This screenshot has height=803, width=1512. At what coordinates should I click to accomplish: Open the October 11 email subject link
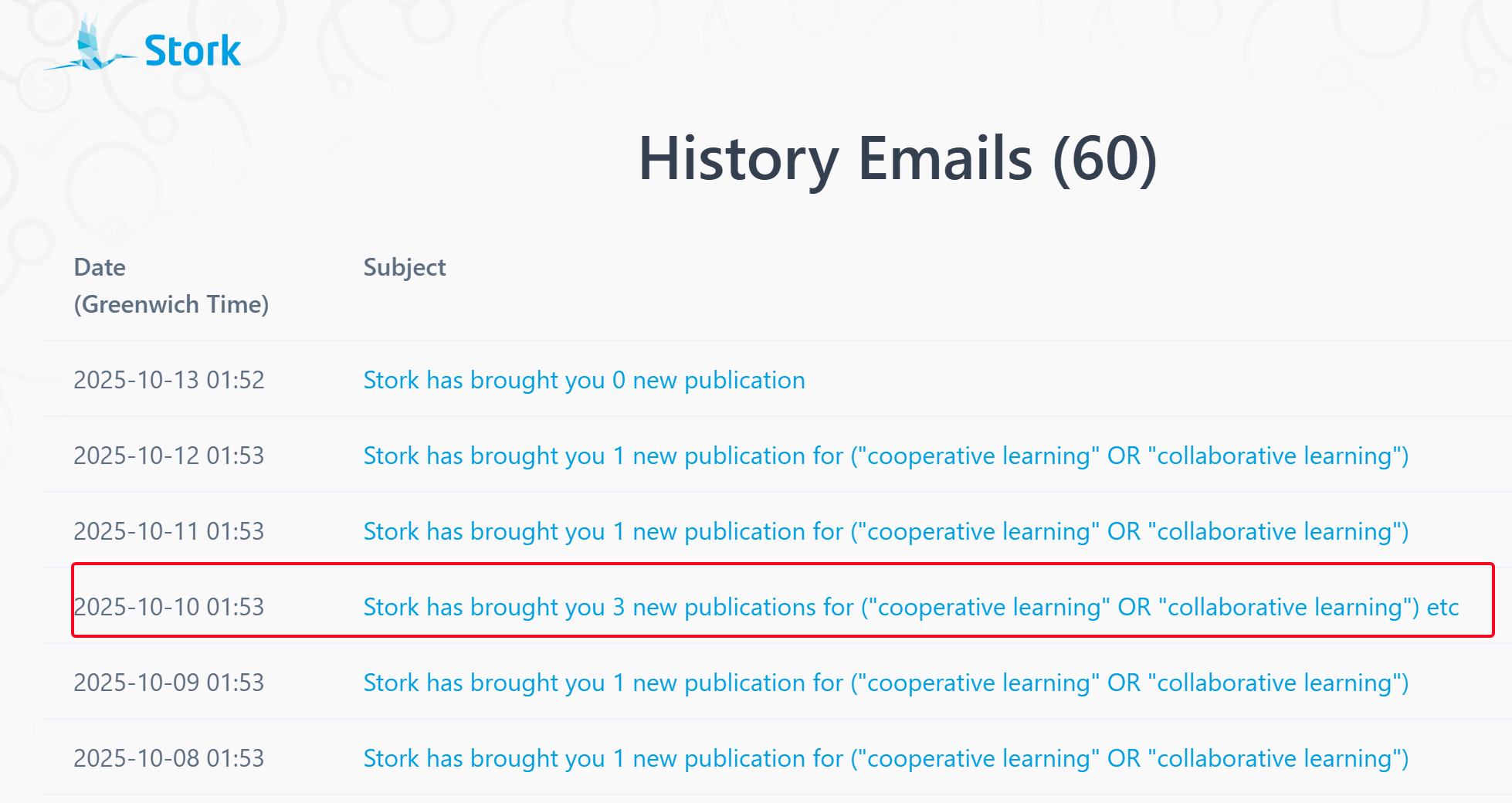[885, 531]
